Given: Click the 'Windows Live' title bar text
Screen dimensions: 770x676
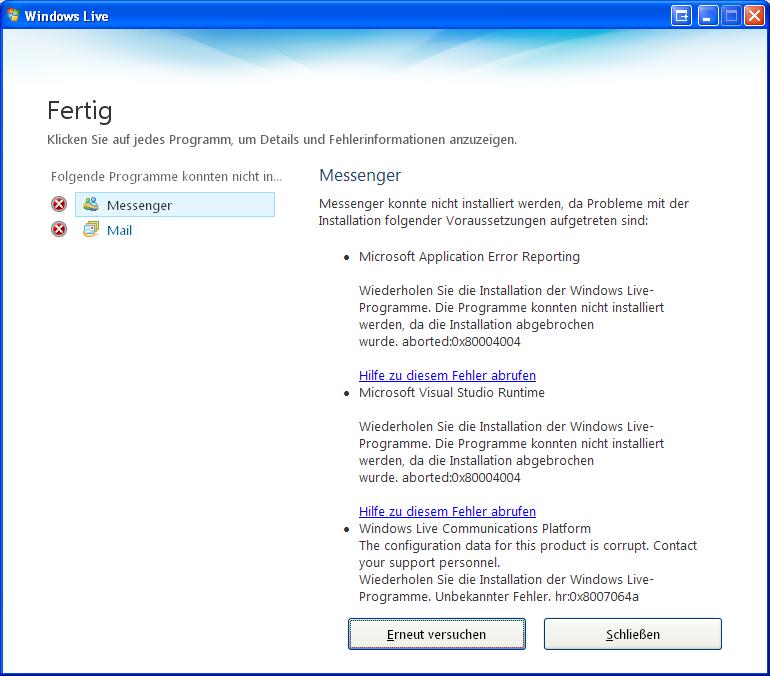Looking at the screenshot, I should (x=66, y=16).
